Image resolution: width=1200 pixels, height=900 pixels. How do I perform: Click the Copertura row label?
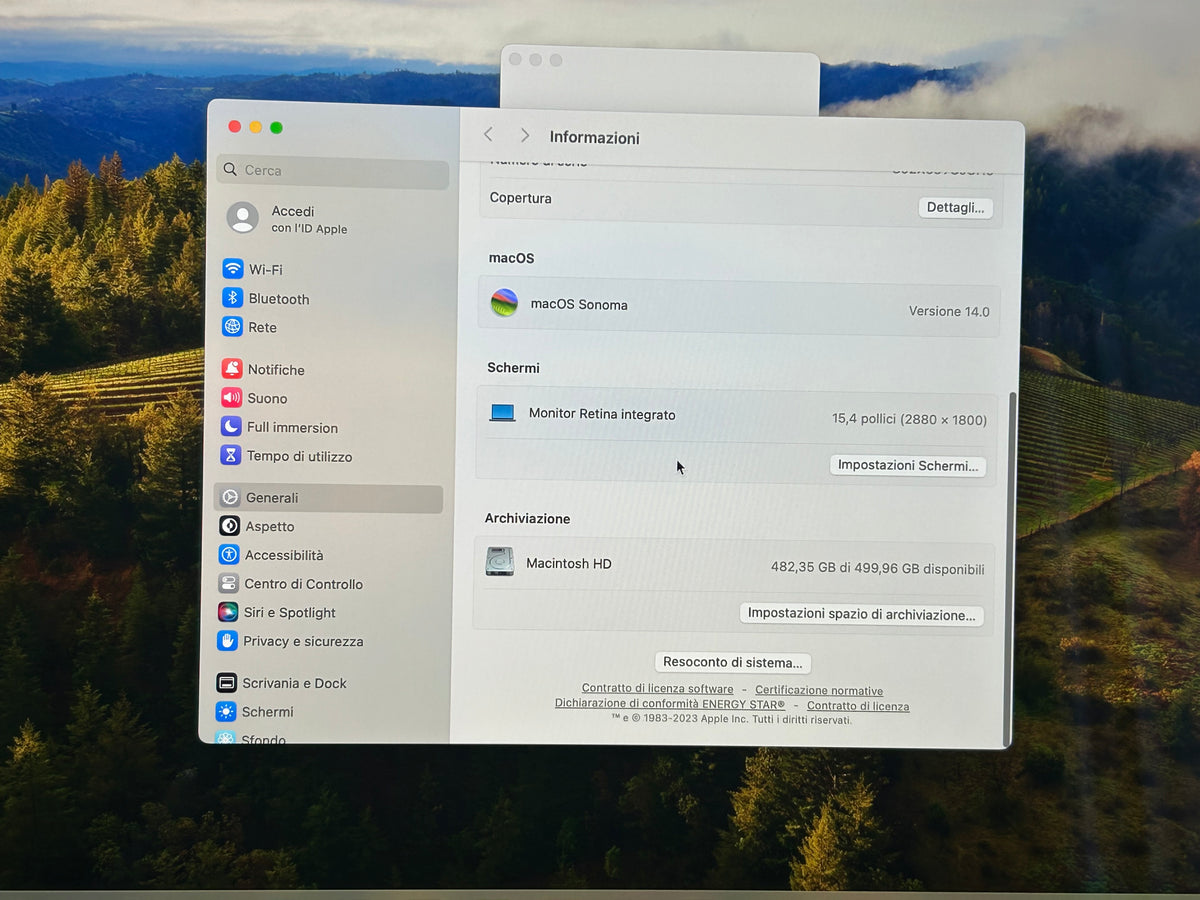pos(520,198)
